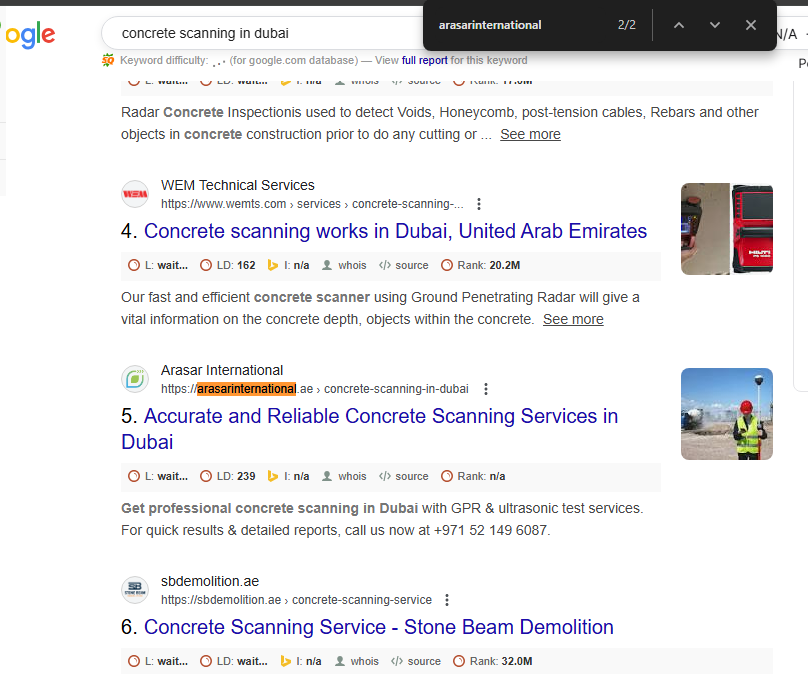Click the Arasar International site favicon
The width and height of the screenshot is (808, 674).
pyautogui.click(x=135, y=379)
